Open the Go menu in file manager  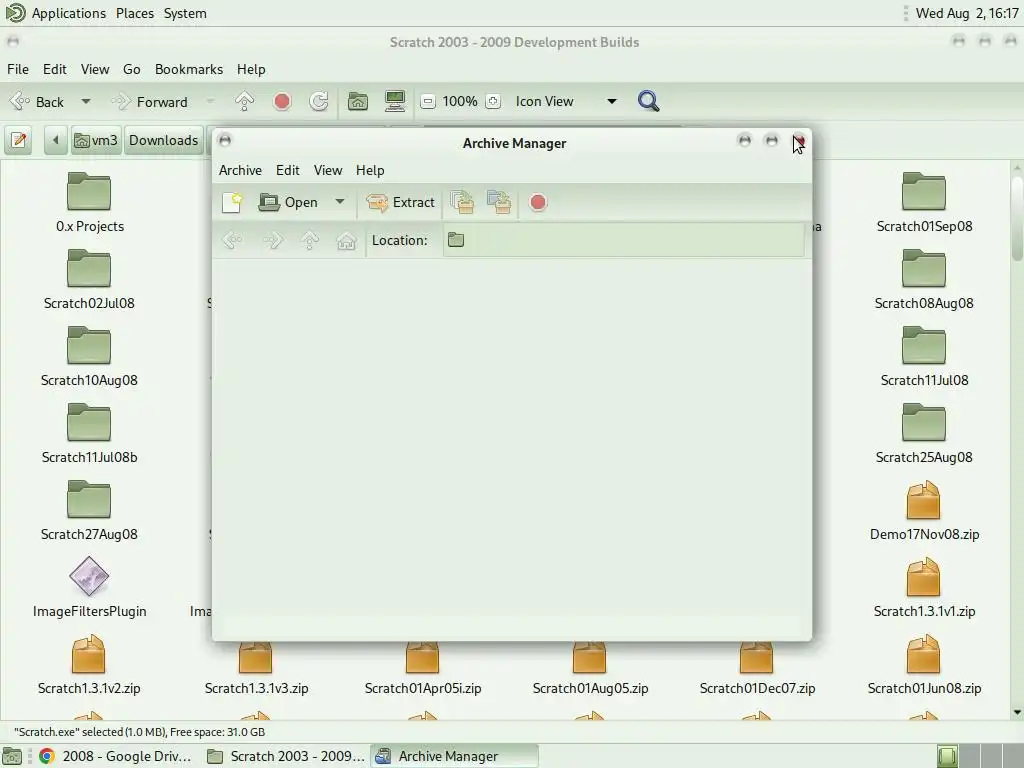coord(131,69)
